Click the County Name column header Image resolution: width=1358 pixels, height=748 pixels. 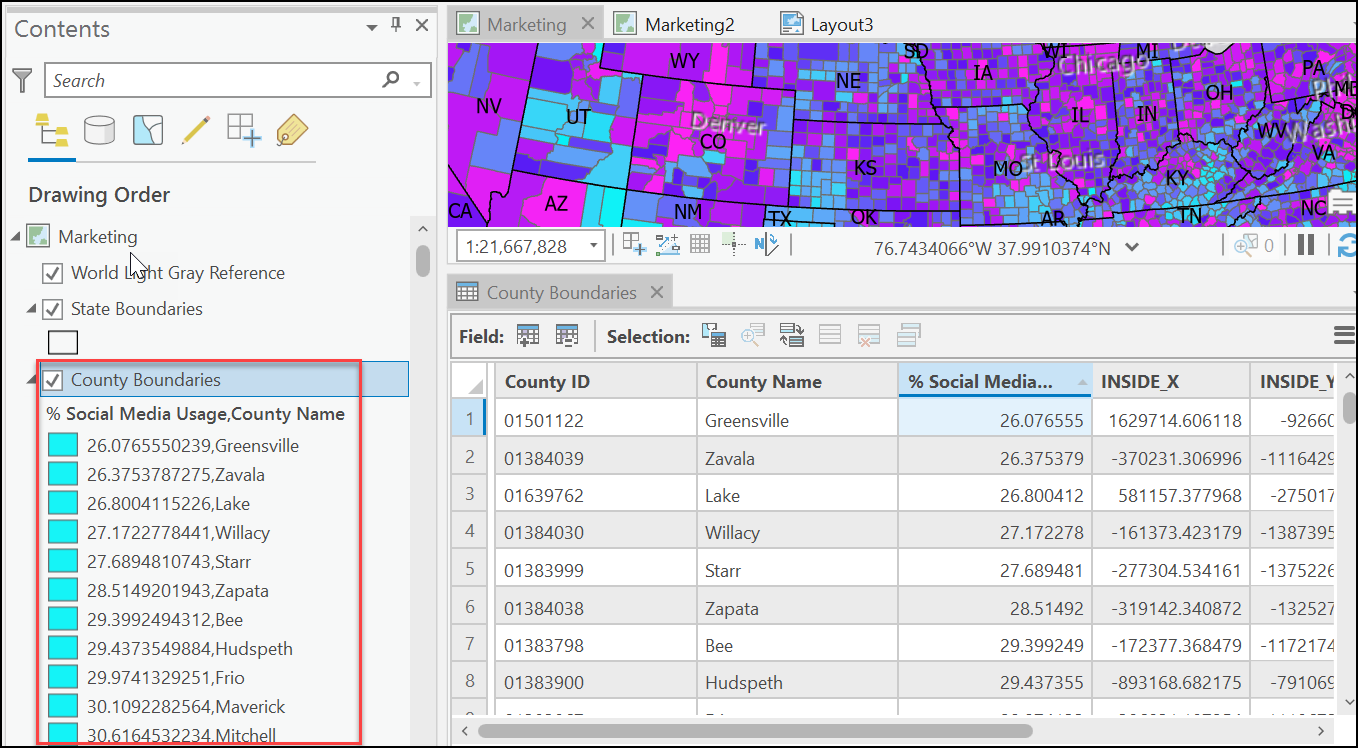[797, 381]
